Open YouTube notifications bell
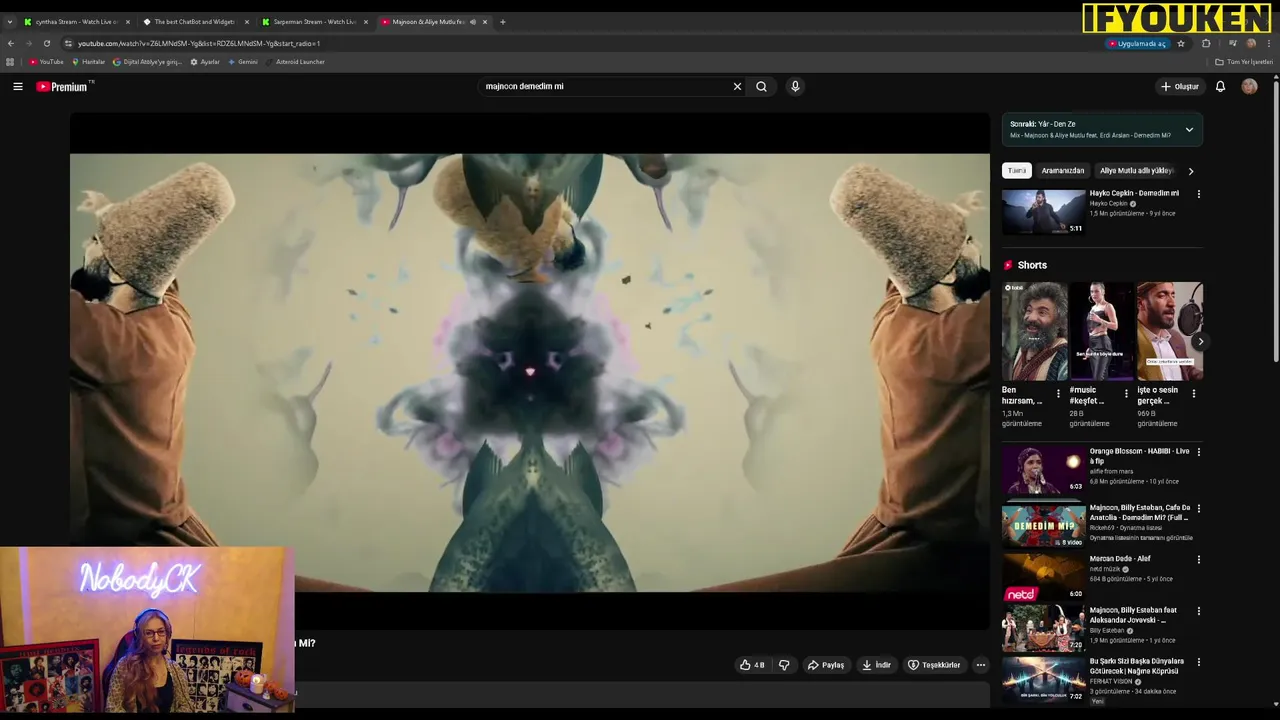 (1220, 87)
